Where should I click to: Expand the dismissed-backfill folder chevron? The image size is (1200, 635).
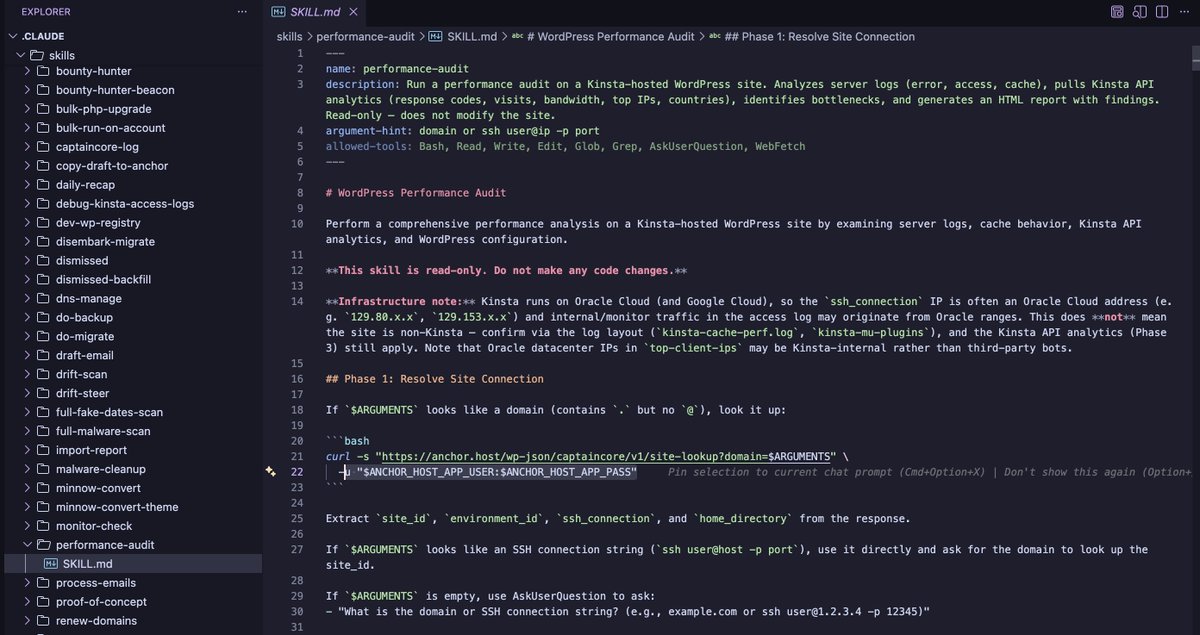[x=27, y=279]
